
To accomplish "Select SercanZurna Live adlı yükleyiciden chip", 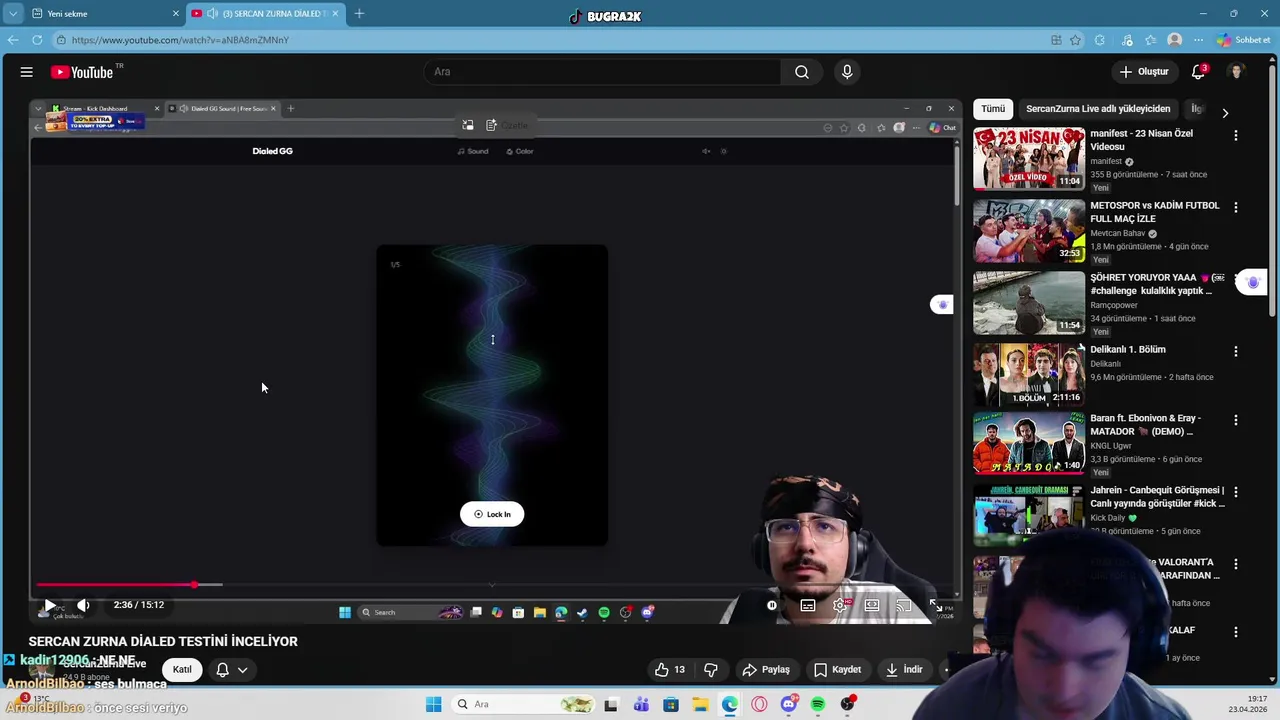I will point(1098,109).
